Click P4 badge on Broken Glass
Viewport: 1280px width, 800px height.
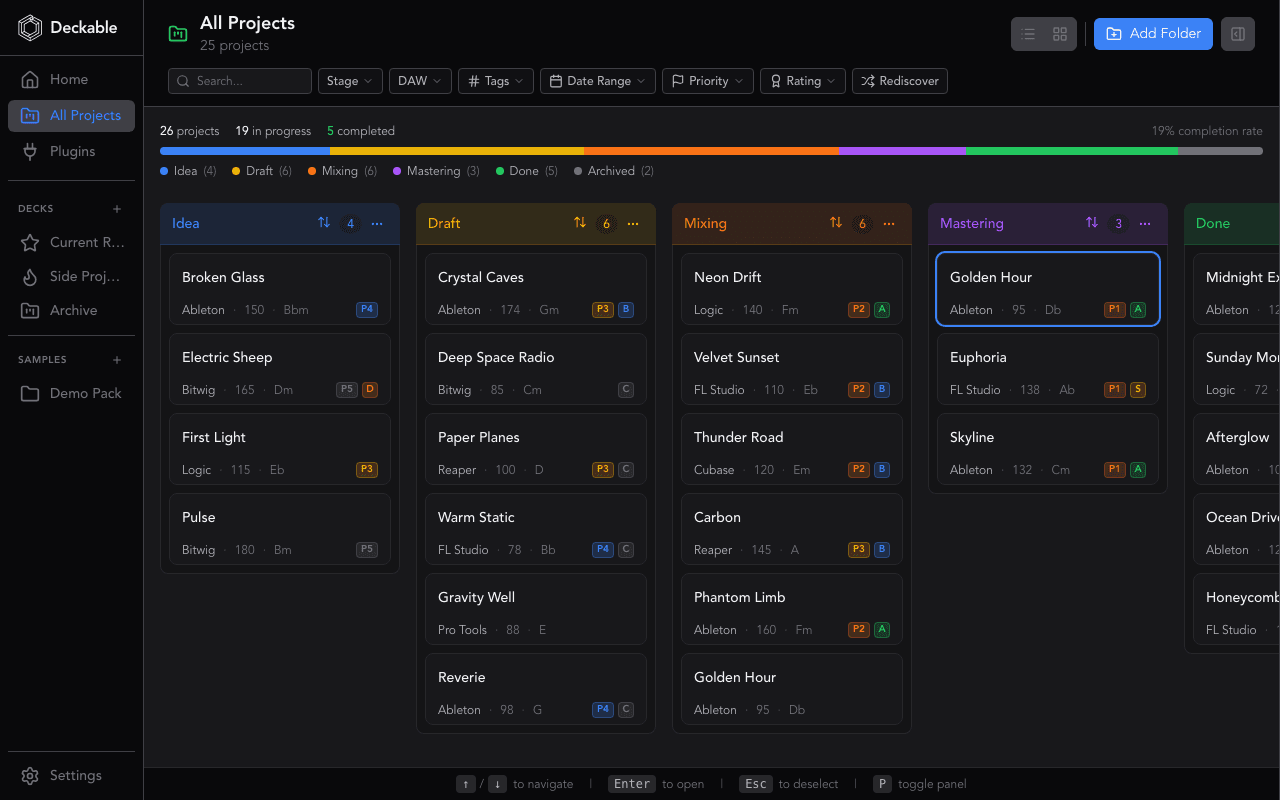coord(367,310)
